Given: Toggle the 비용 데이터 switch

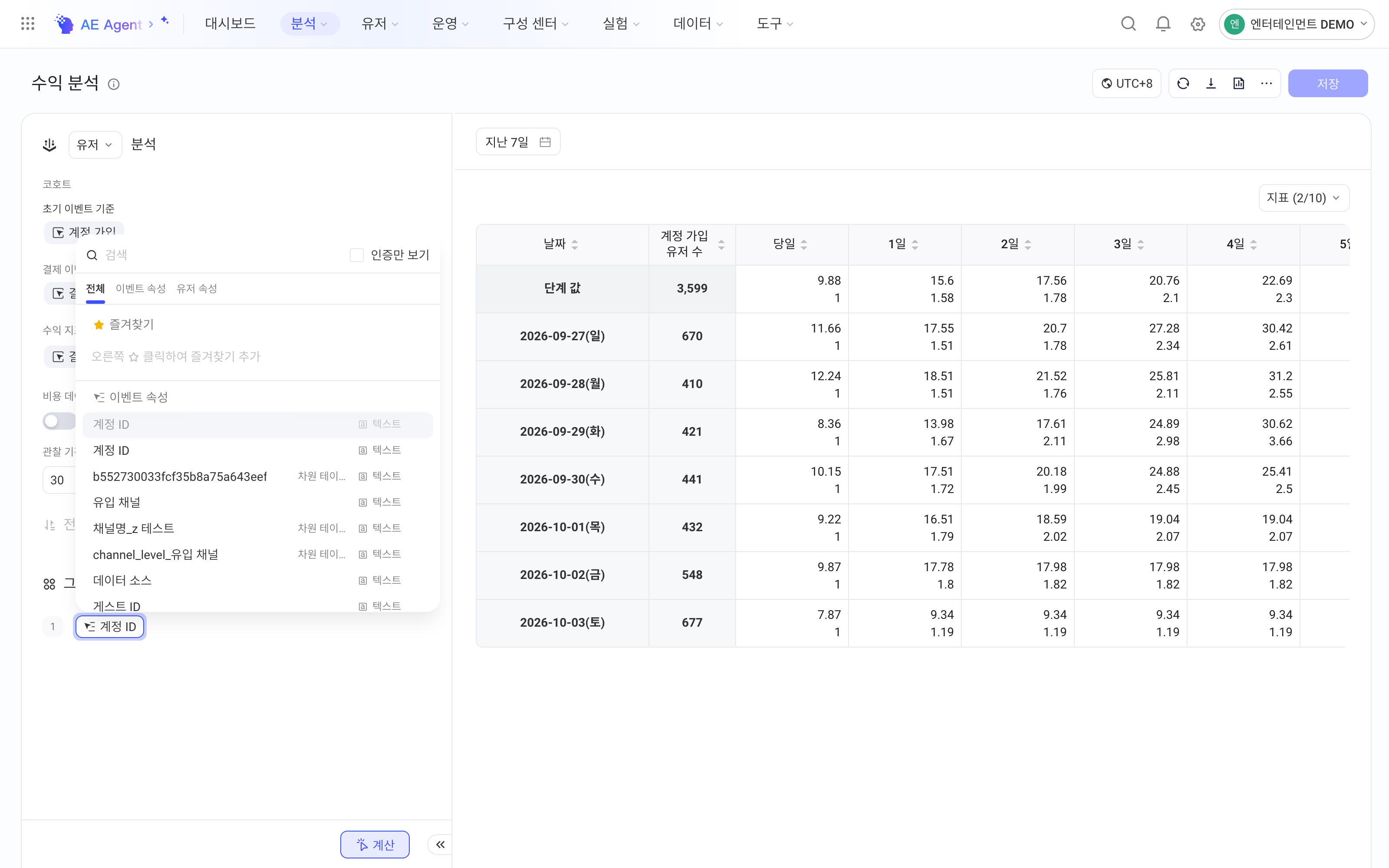Looking at the screenshot, I should [x=59, y=421].
